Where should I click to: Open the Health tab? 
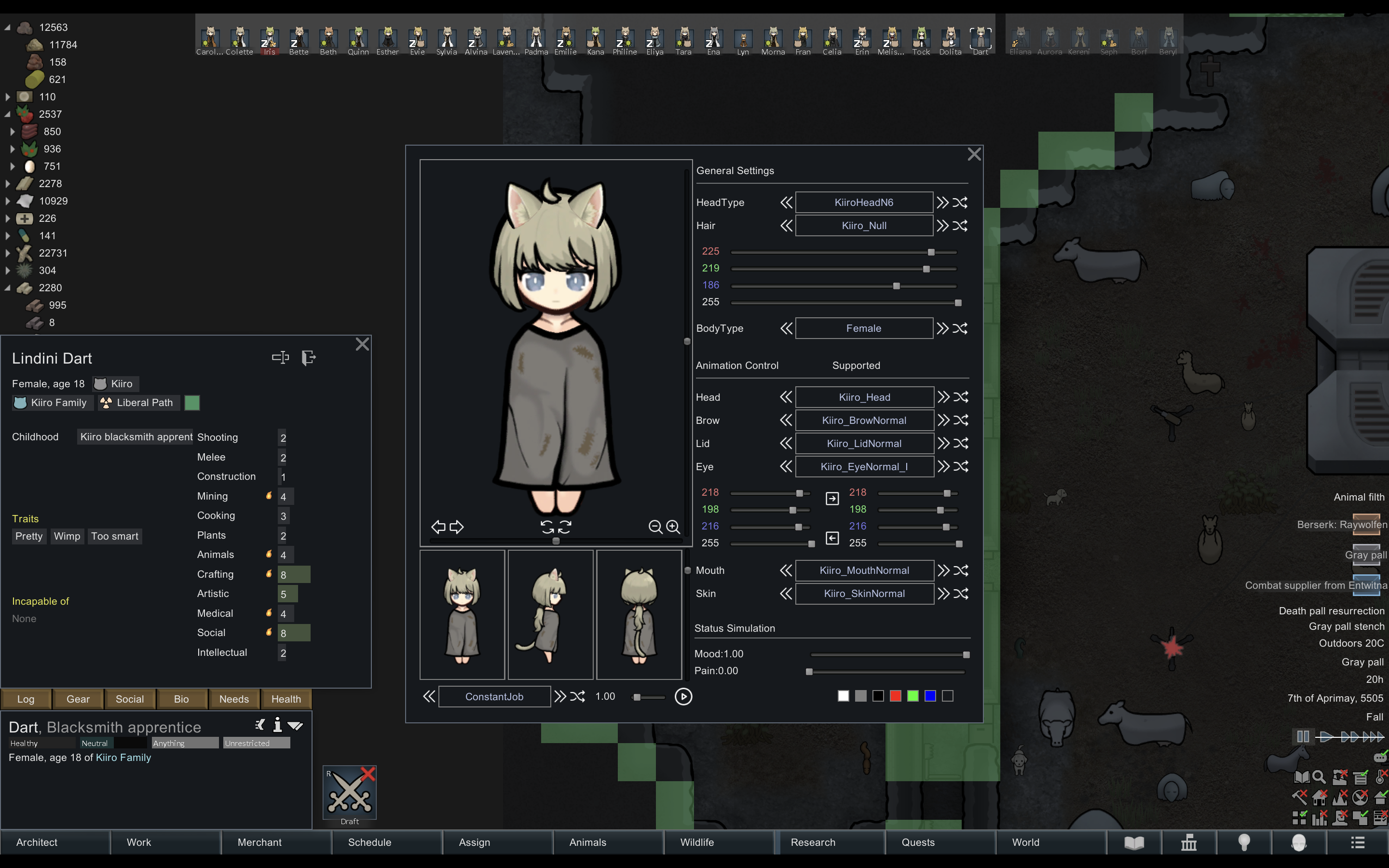(x=286, y=699)
